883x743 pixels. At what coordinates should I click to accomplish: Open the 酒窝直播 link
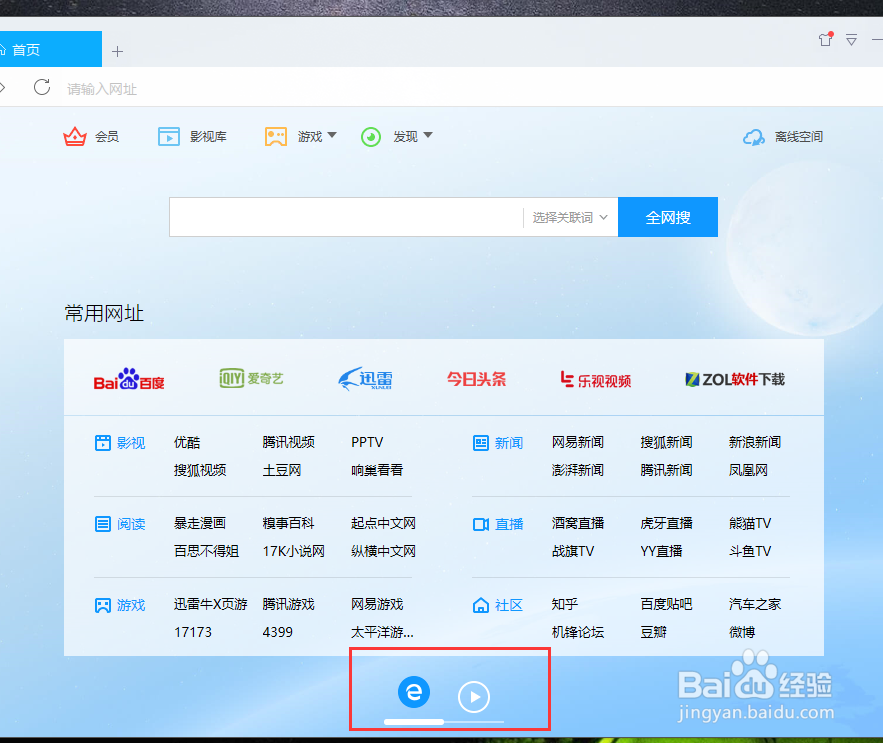578,523
